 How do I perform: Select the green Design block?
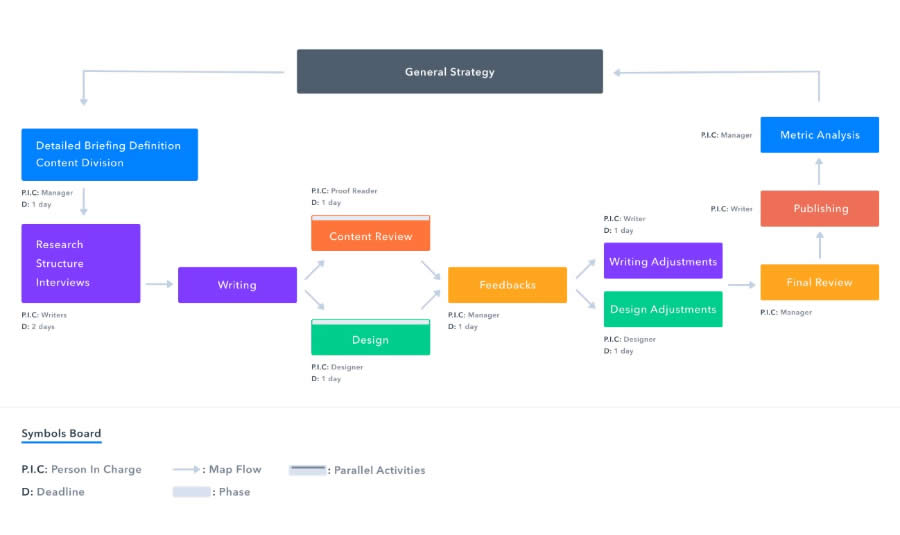[x=370, y=340]
